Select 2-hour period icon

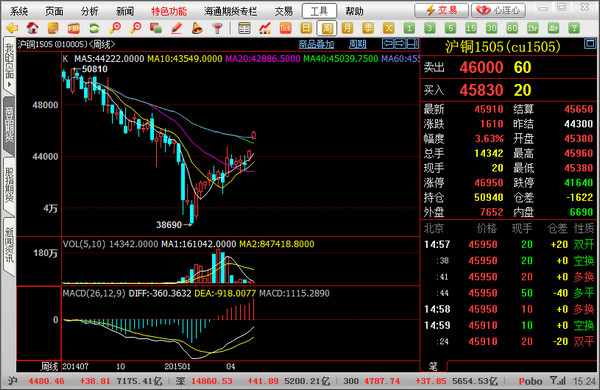click(x=533, y=28)
